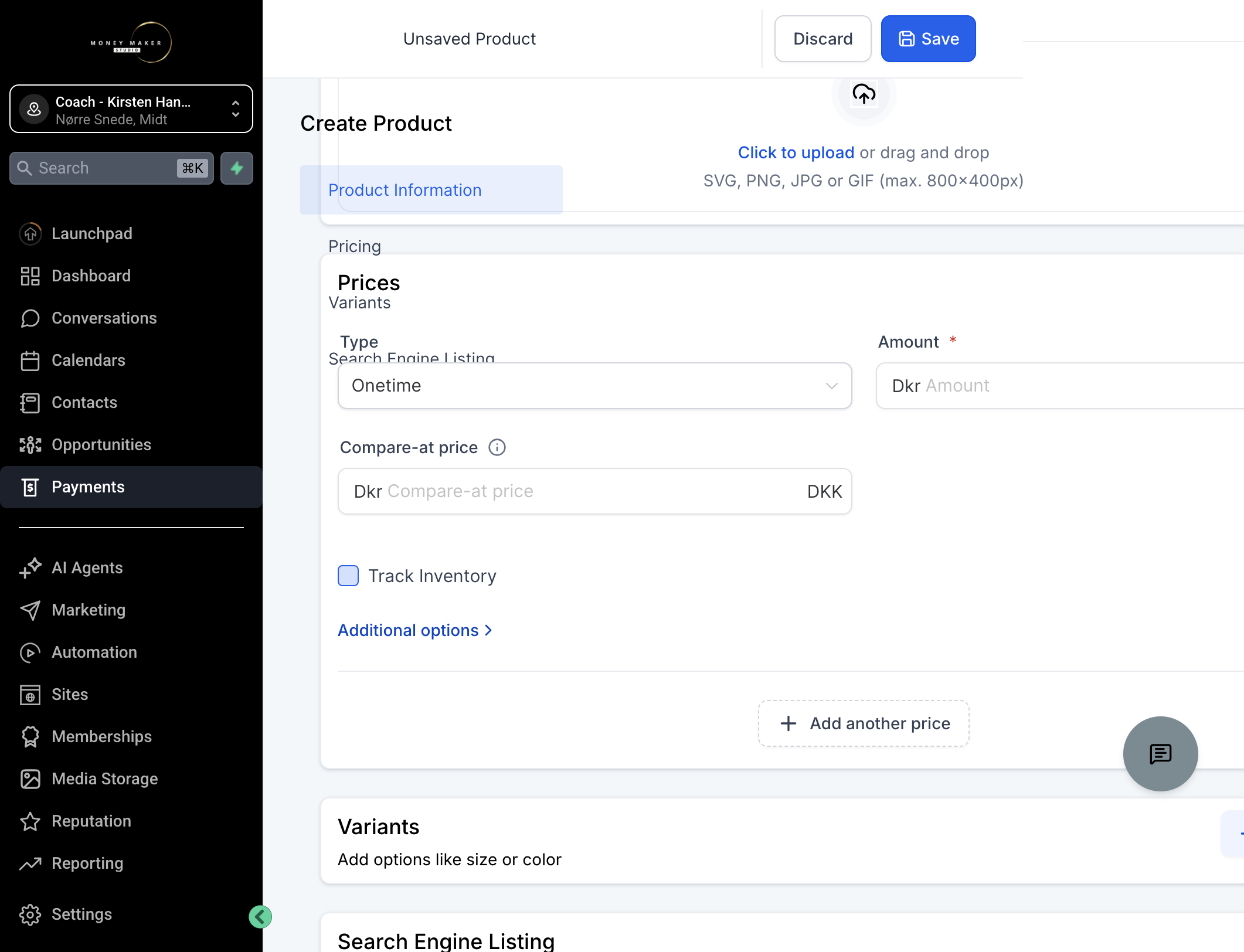Open the Settings gear icon
The width and height of the screenshot is (1244, 952).
coord(30,914)
